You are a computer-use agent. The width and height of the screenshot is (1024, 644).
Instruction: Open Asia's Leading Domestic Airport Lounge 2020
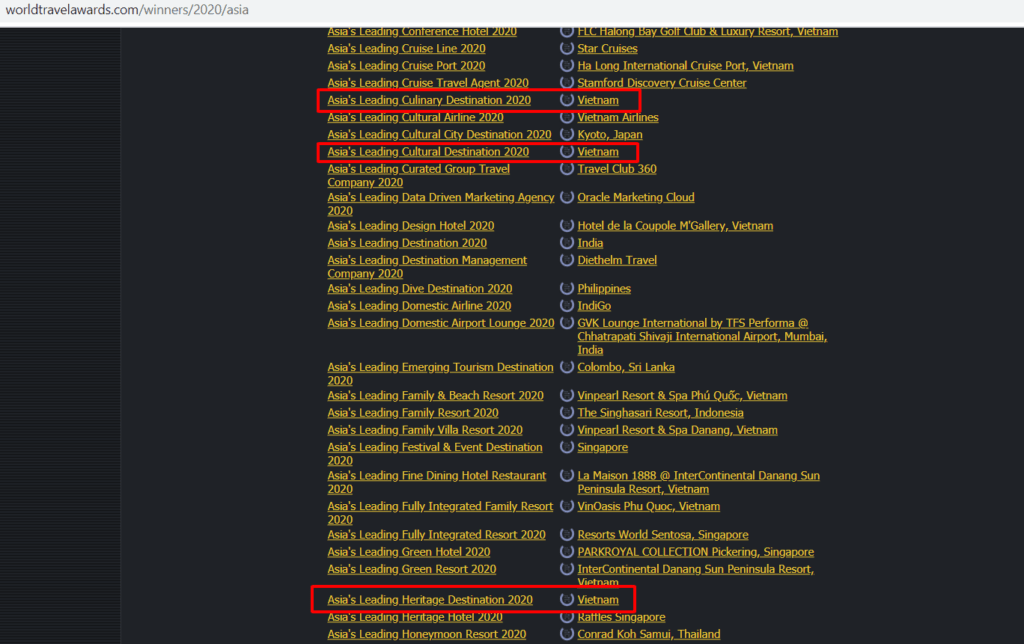point(441,323)
